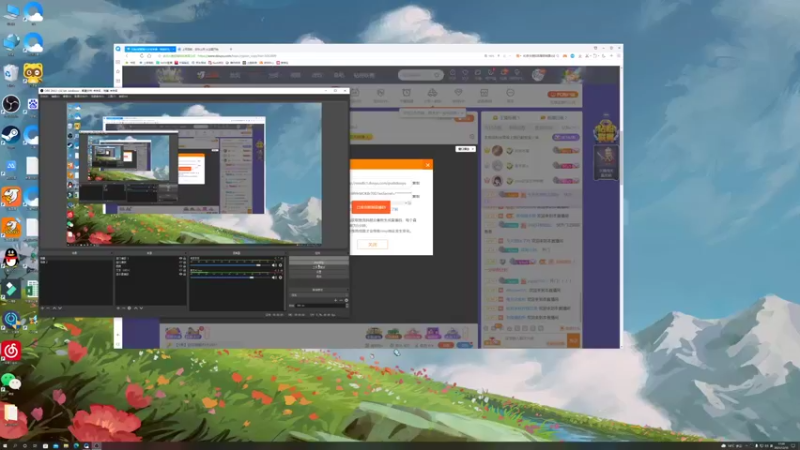Move source up in OBS Sources panel
Image resolution: width=800 pixels, height=450 pixels.
tap(135, 308)
